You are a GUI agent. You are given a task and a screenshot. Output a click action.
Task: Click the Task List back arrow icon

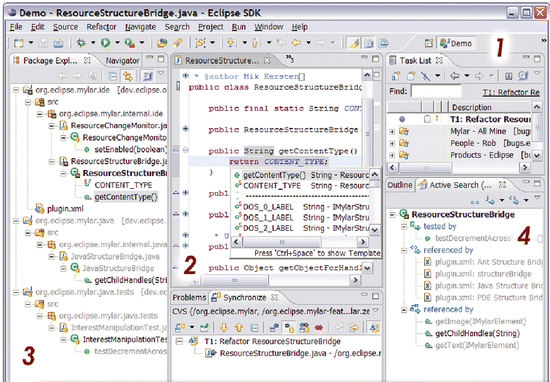(455, 76)
